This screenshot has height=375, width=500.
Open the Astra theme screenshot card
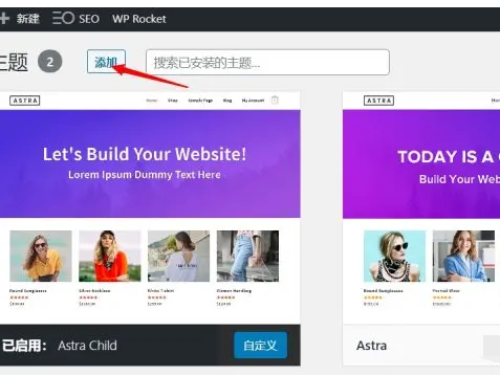(x=421, y=208)
